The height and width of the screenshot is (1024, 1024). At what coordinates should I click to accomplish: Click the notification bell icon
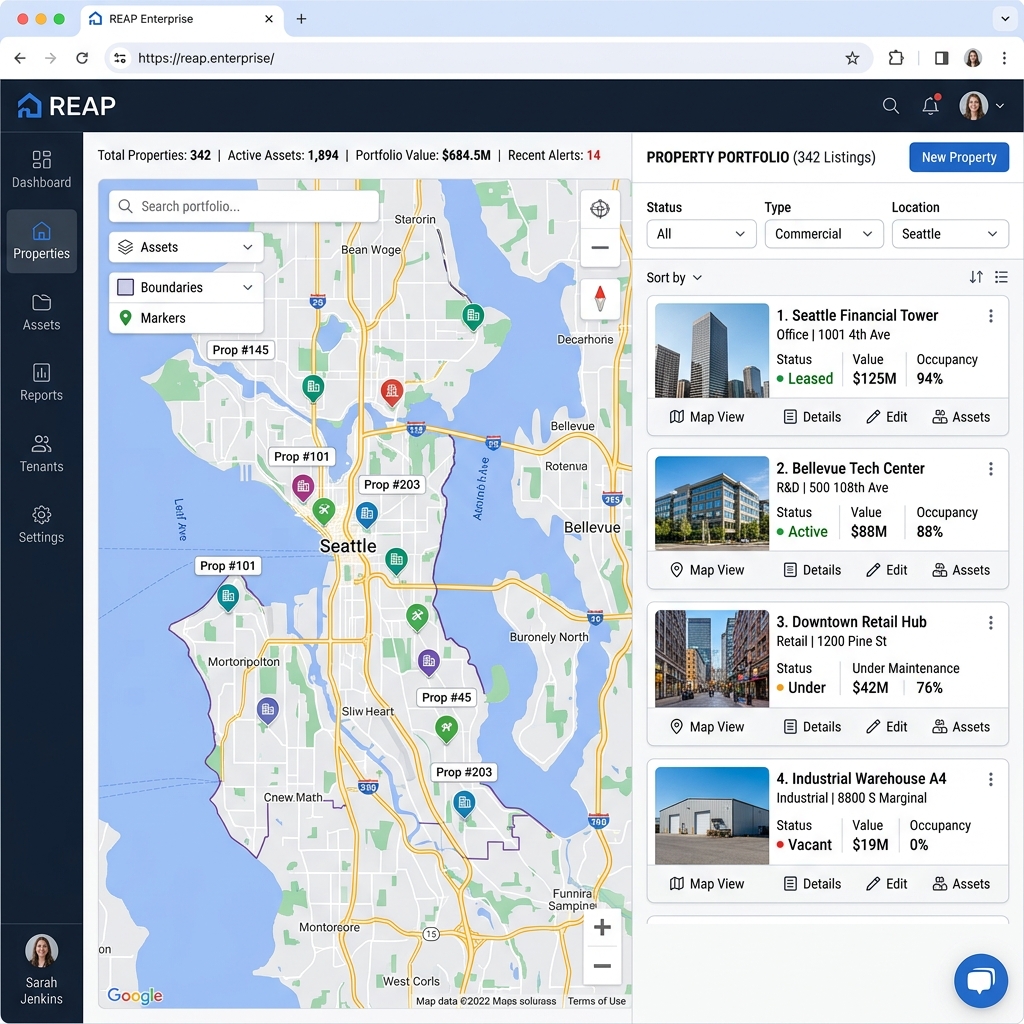[x=931, y=105]
